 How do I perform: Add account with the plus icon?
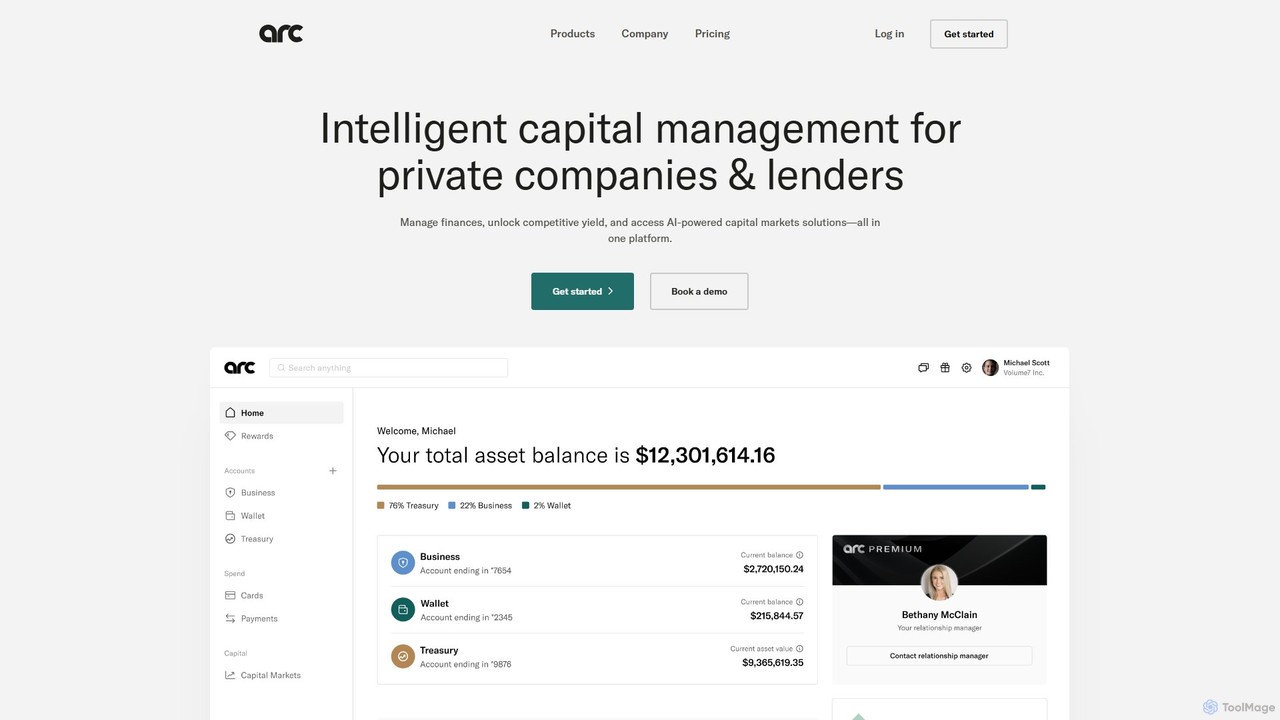tap(333, 471)
